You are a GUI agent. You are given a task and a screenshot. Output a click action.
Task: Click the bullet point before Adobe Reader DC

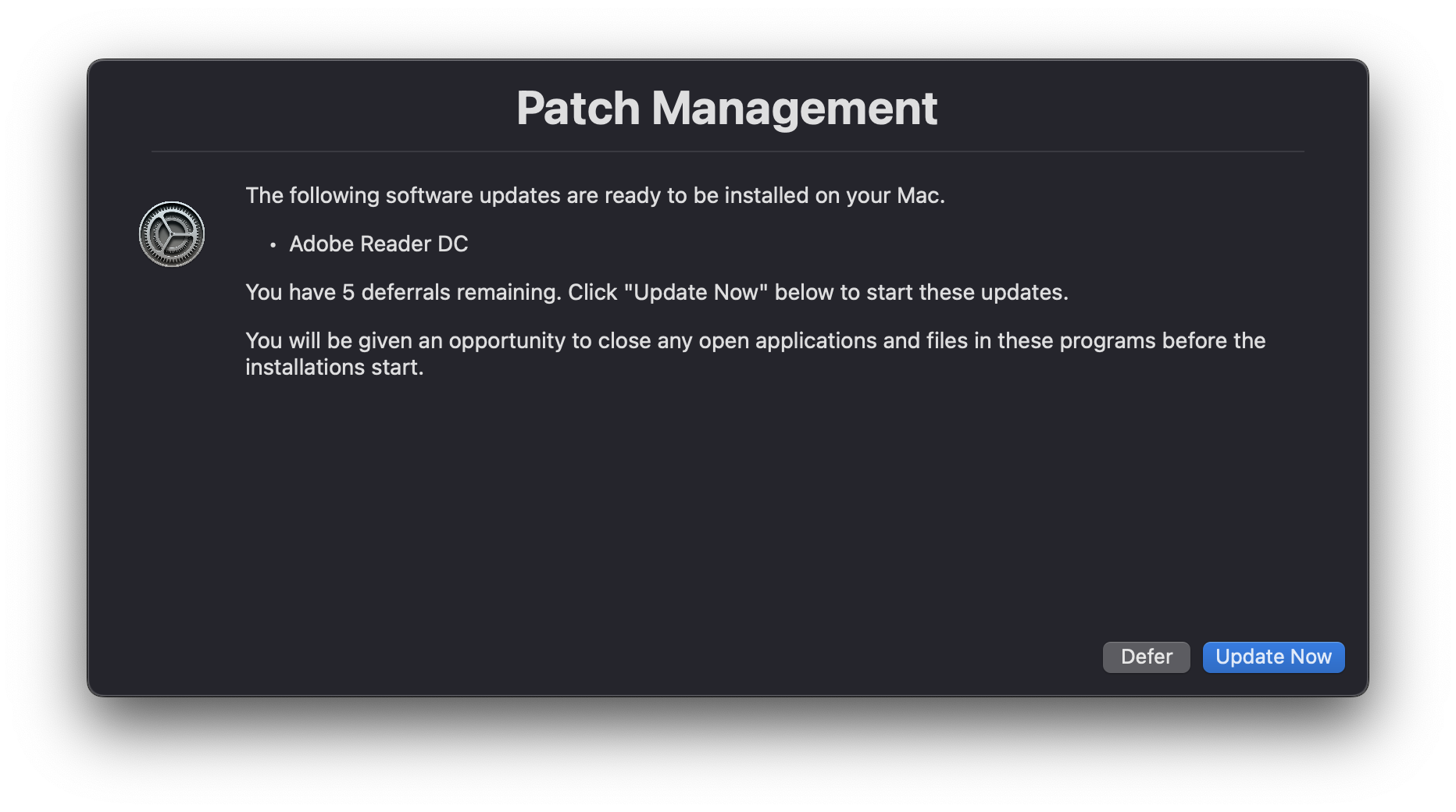pyautogui.click(x=273, y=245)
